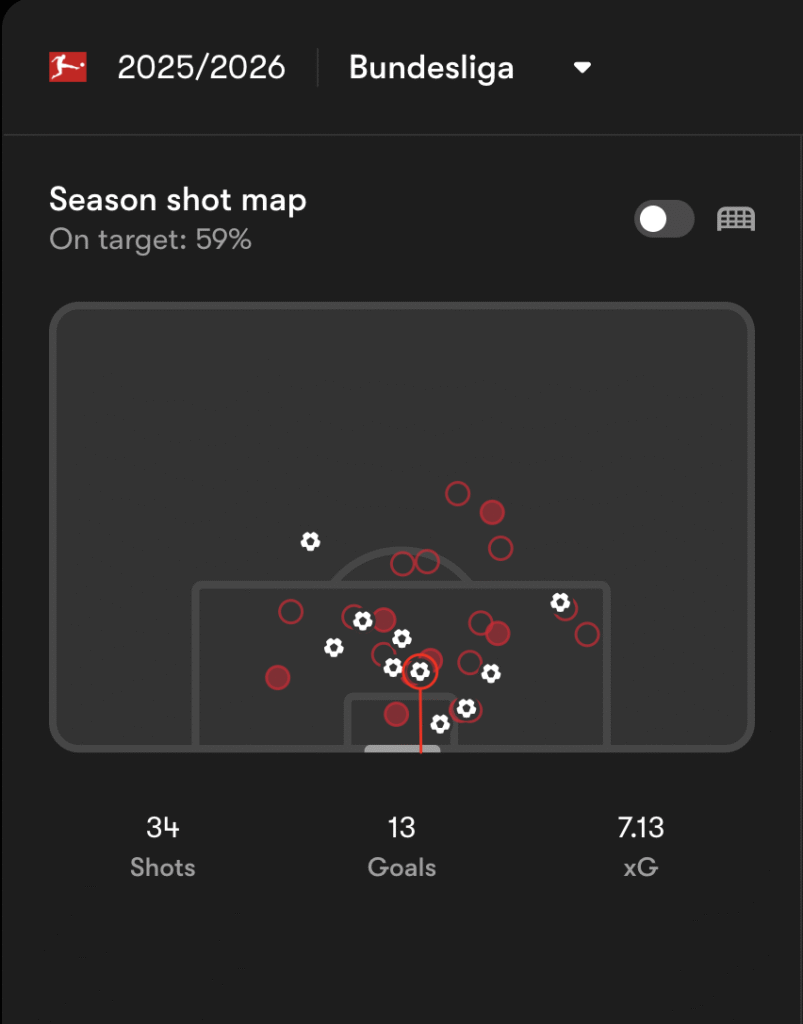This screenshot has height=1024, width=803.
Task: Select the rightmost hollow shot circle
Action: point(587,634)
